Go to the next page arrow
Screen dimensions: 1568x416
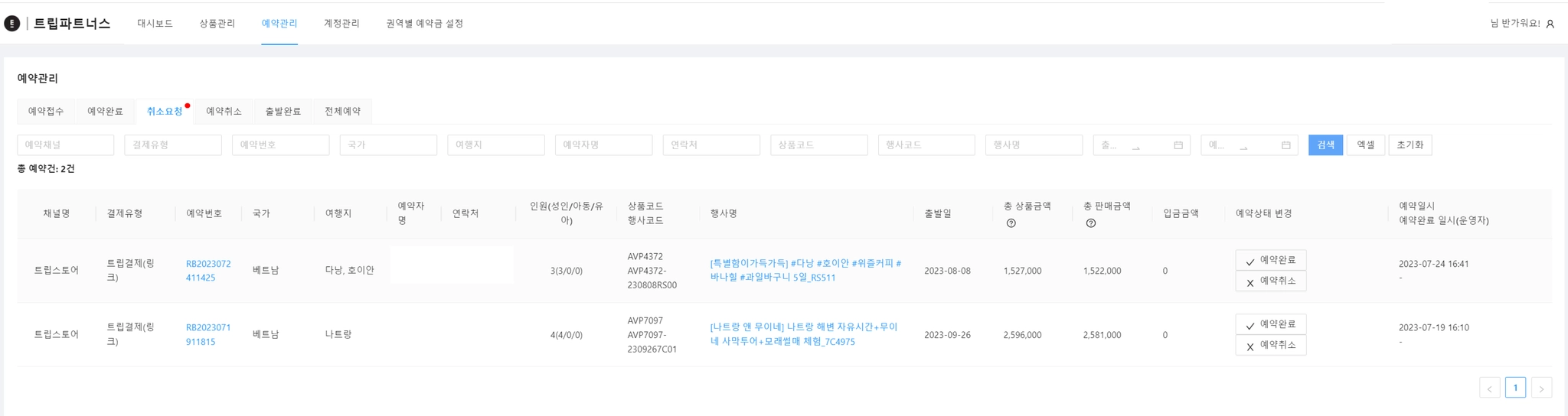1541,388
